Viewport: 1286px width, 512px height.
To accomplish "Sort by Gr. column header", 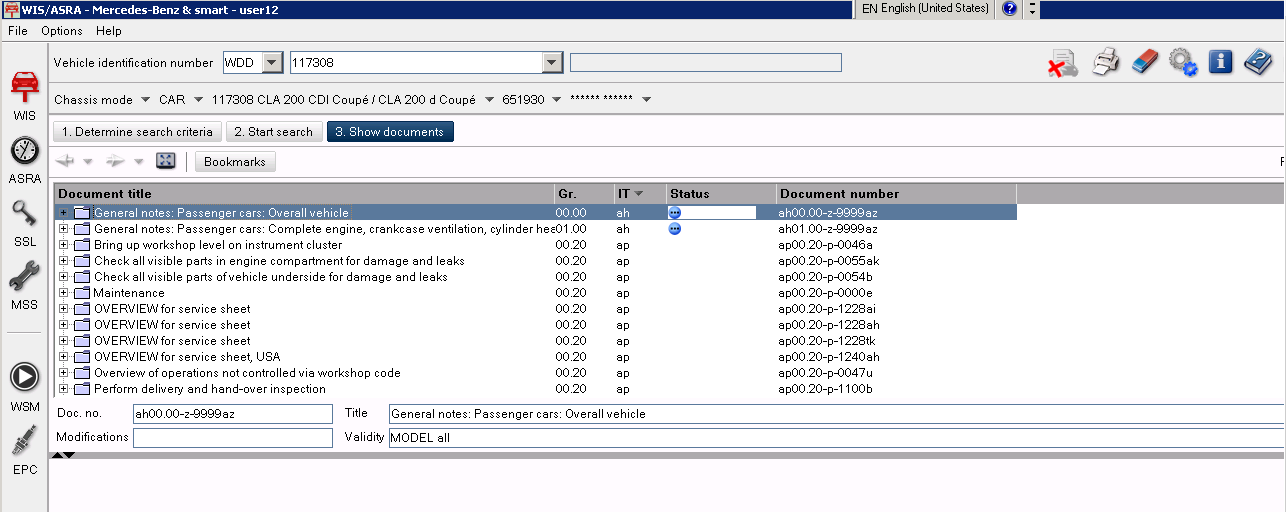I will [x=584, y=193].
